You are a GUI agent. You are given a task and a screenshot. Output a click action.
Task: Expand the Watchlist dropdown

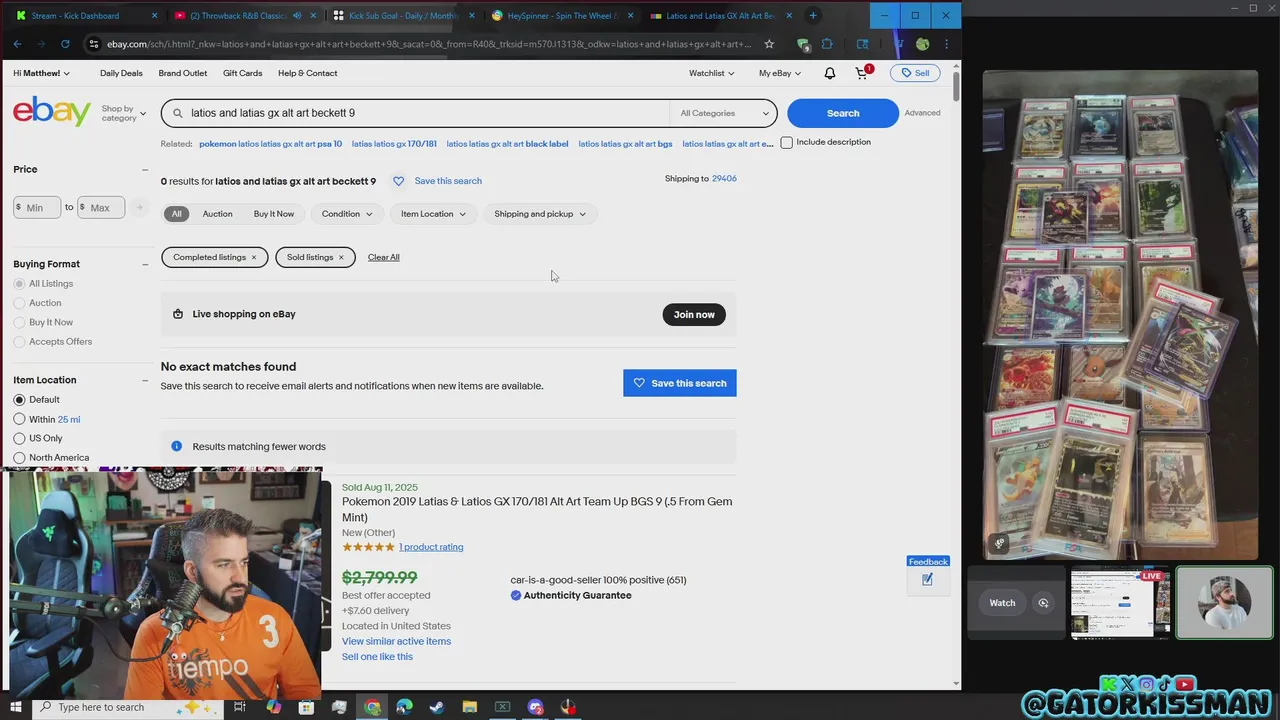[711, 73]
